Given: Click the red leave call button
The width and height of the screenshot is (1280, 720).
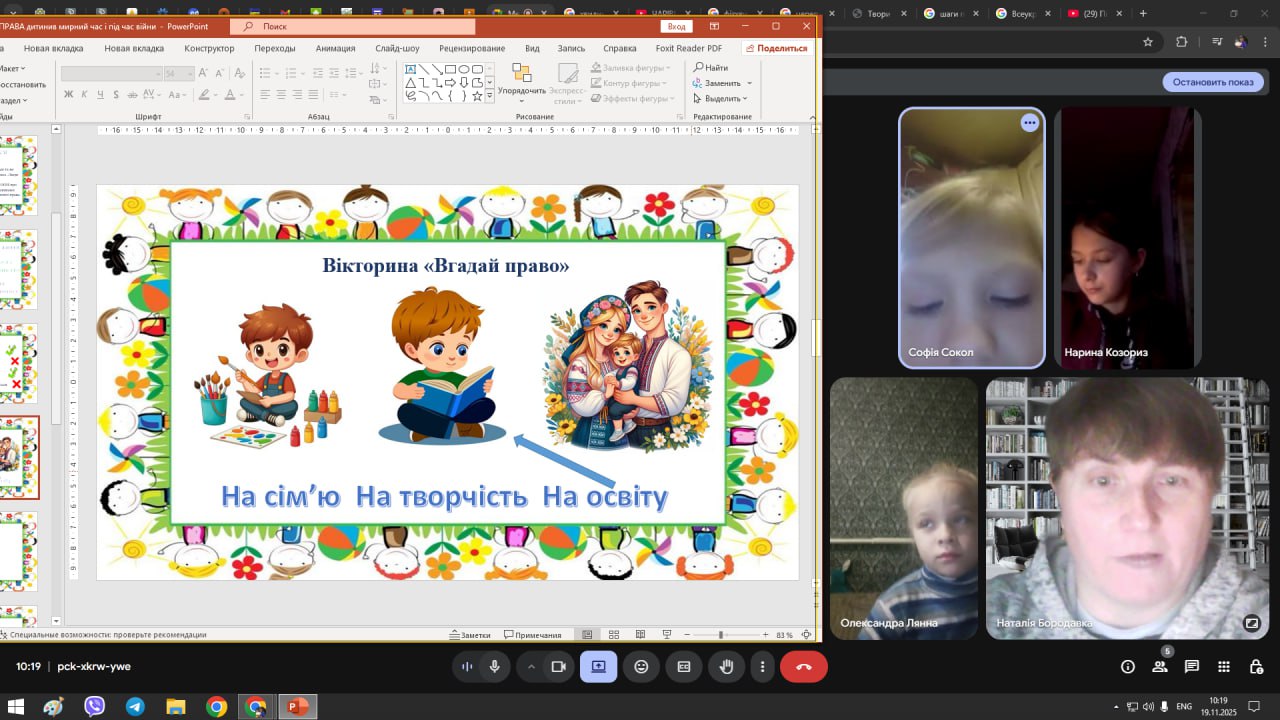Looking at the screenshot, I should click(803, 667).
